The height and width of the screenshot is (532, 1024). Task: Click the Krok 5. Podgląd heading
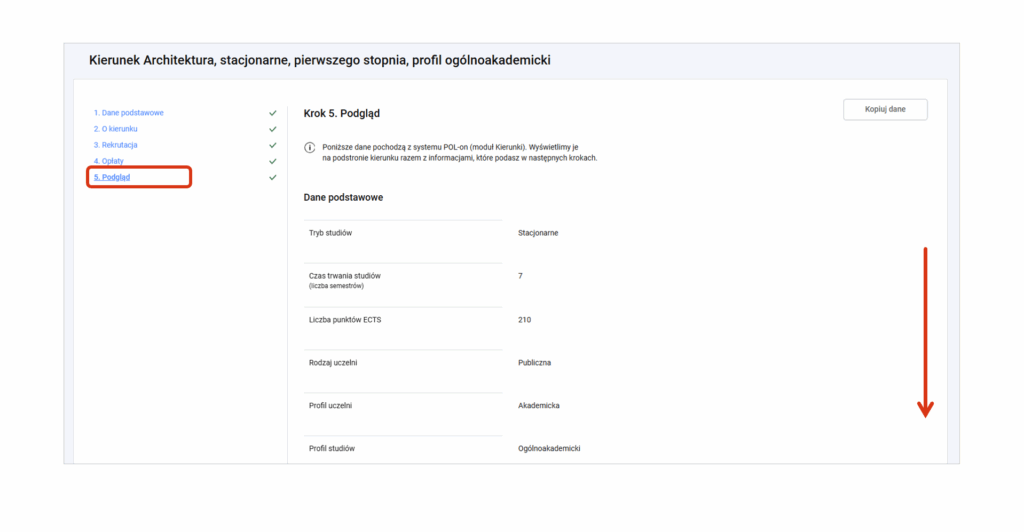[x=341, y=113]
